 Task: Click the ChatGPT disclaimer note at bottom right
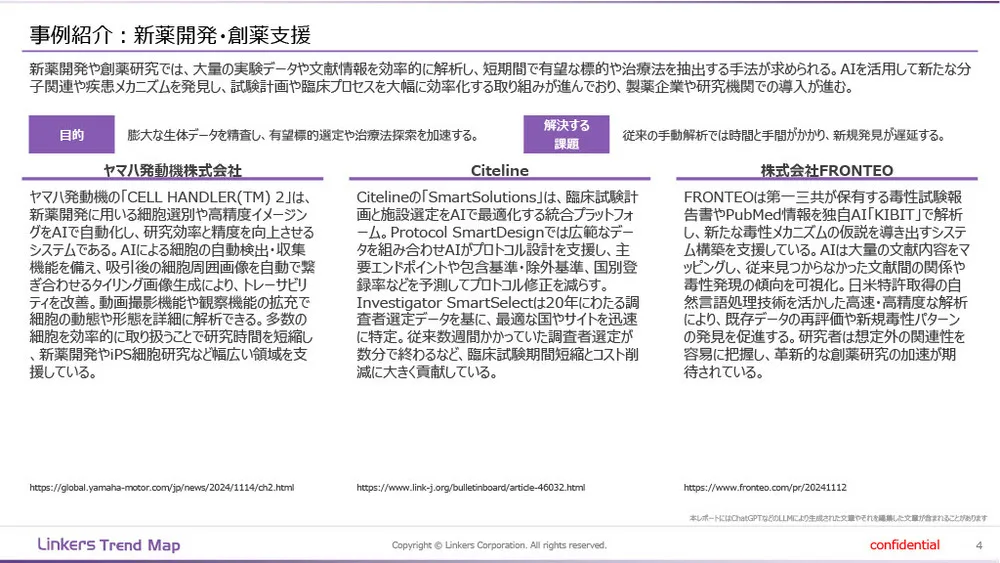point(838,518)
